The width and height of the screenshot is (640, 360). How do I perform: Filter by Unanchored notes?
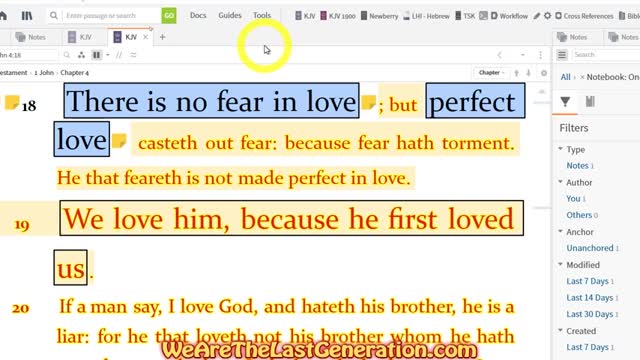click(590, 248)
